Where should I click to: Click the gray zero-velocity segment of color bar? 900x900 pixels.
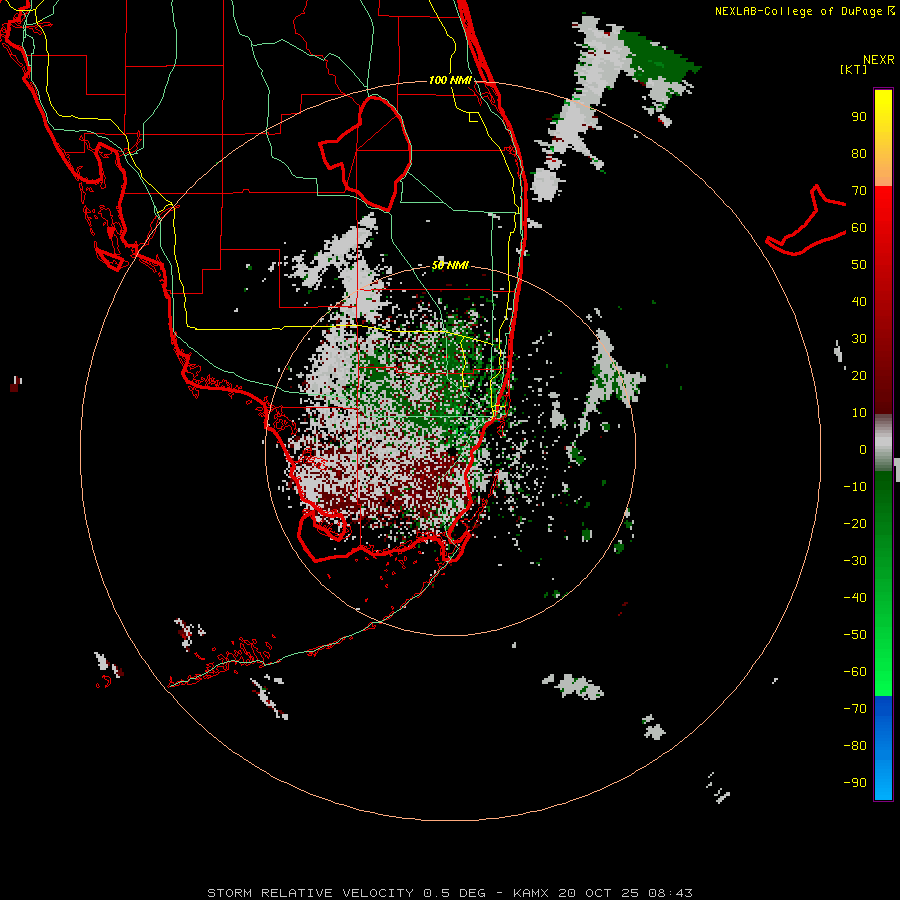883,443
